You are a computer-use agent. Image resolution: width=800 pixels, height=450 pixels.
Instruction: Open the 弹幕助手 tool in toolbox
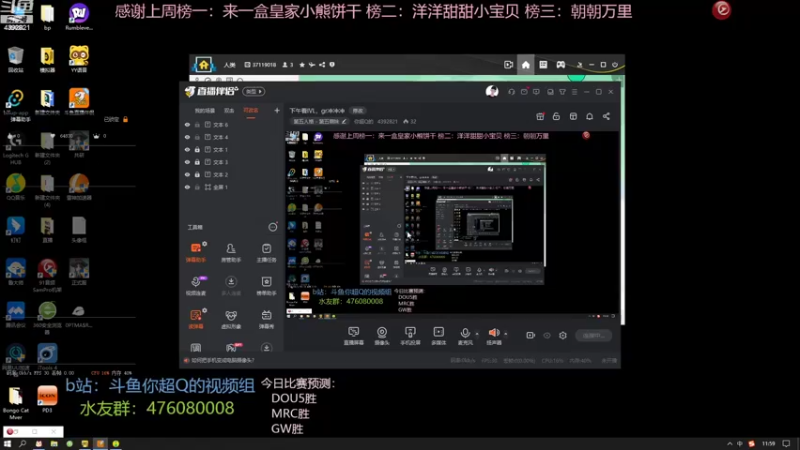(x=196, y=252)
